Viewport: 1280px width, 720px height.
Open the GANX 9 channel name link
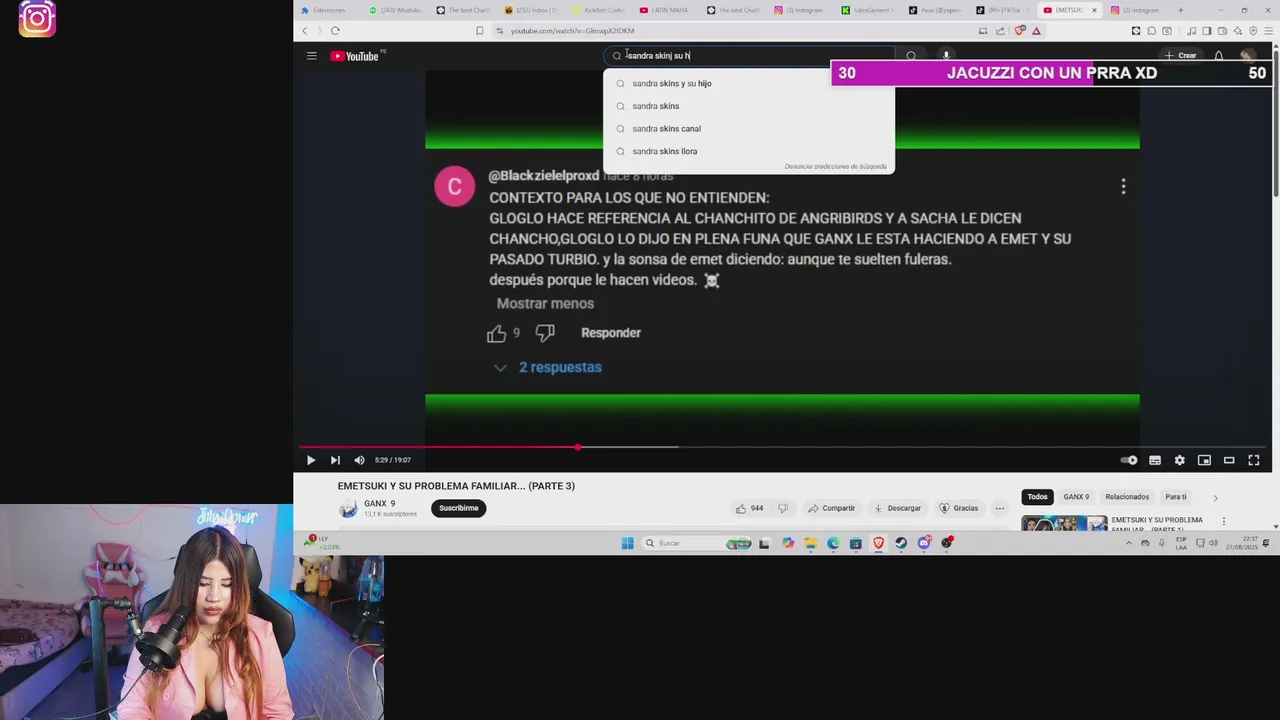(x=379, y=504)
